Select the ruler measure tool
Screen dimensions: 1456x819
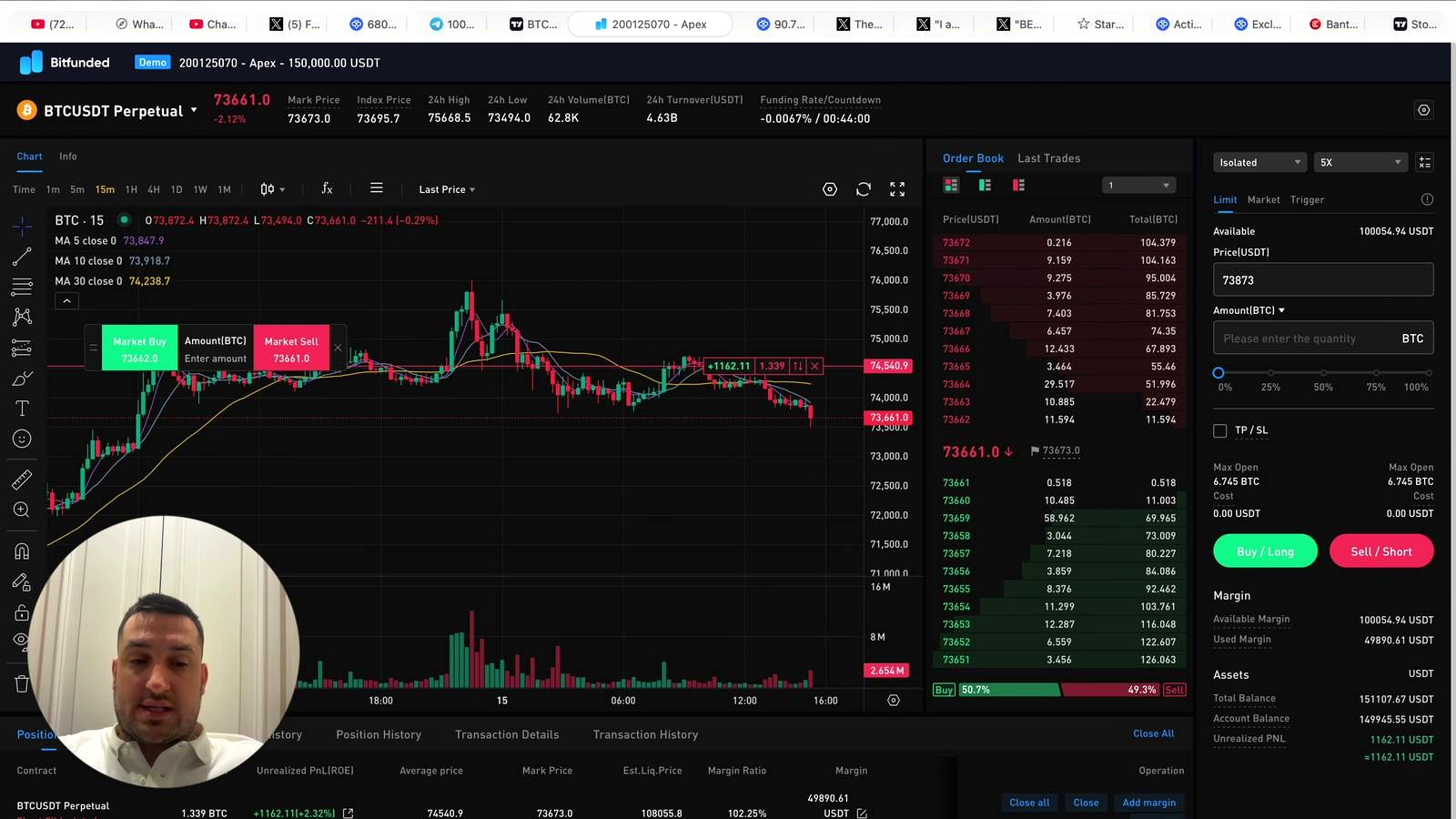[22, 480]
